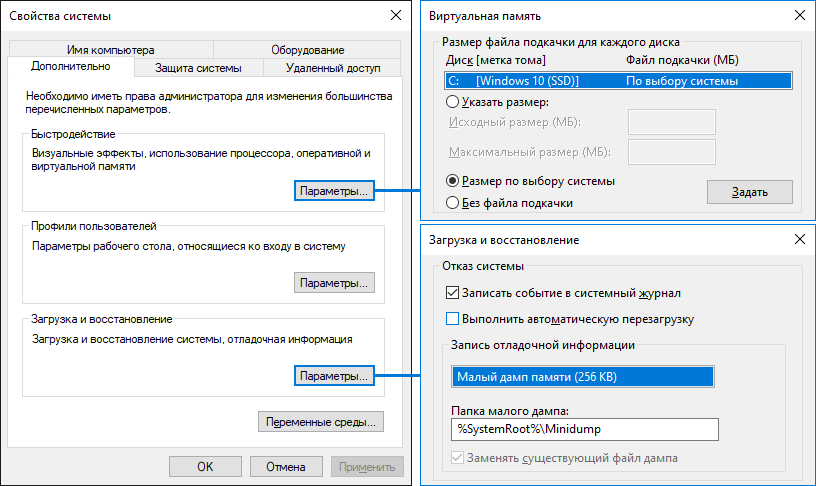Select the Защита системы tab
This screenshot has height=486, width=816.
point(199,68)
